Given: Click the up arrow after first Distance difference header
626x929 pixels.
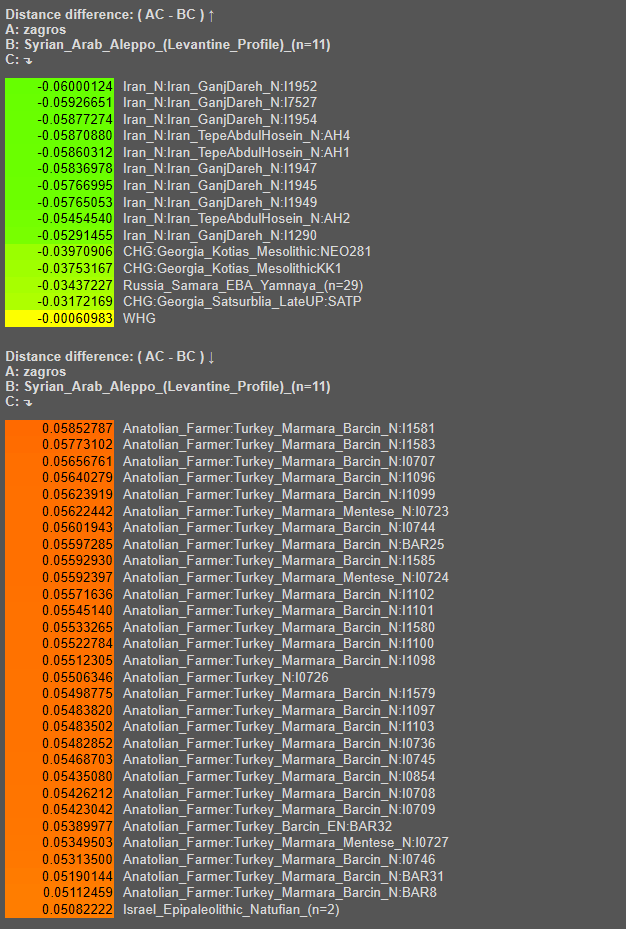Looking at the screenshot, I should coord(211,15).
